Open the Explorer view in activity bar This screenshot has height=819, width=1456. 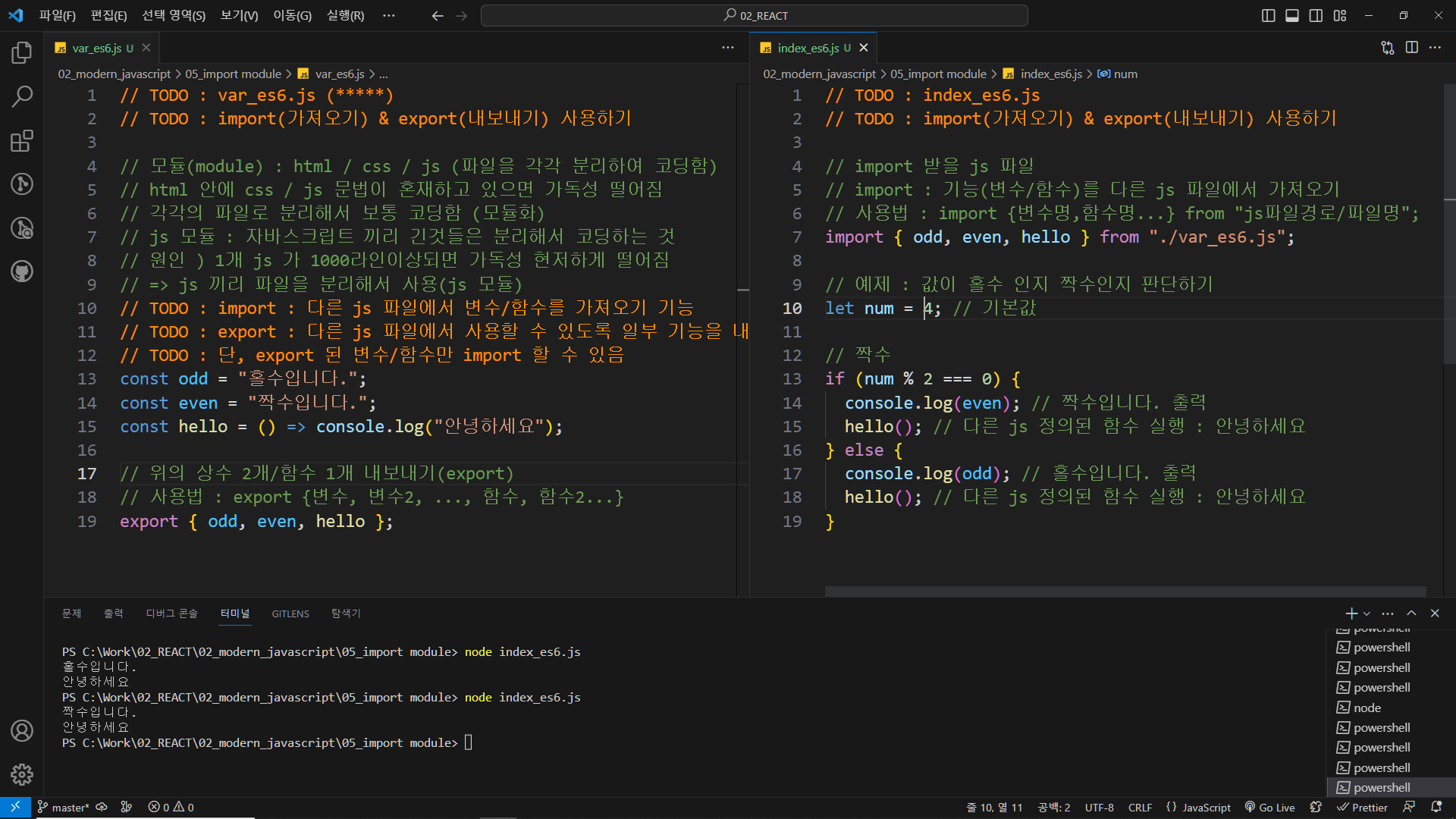22,53
